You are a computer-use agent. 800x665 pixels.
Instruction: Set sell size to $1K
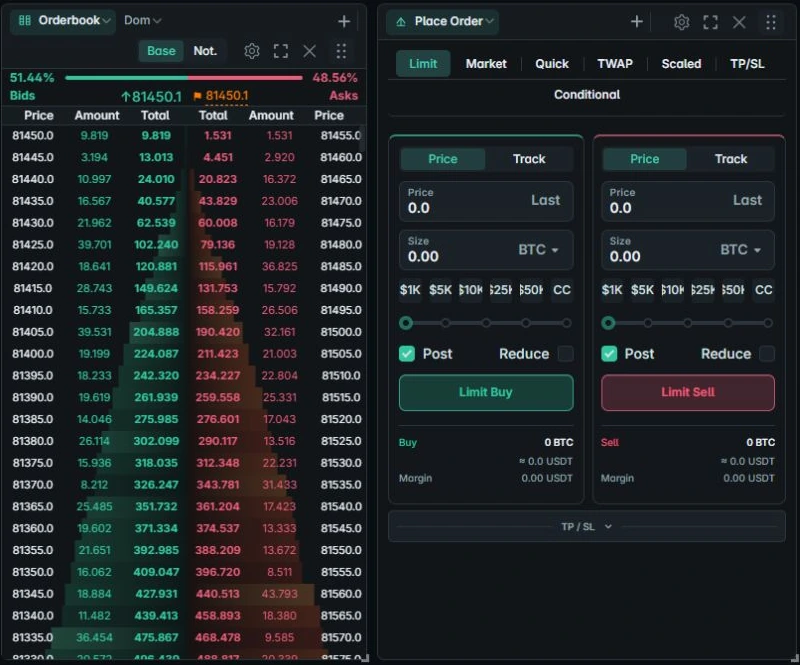tap(612, 290)
